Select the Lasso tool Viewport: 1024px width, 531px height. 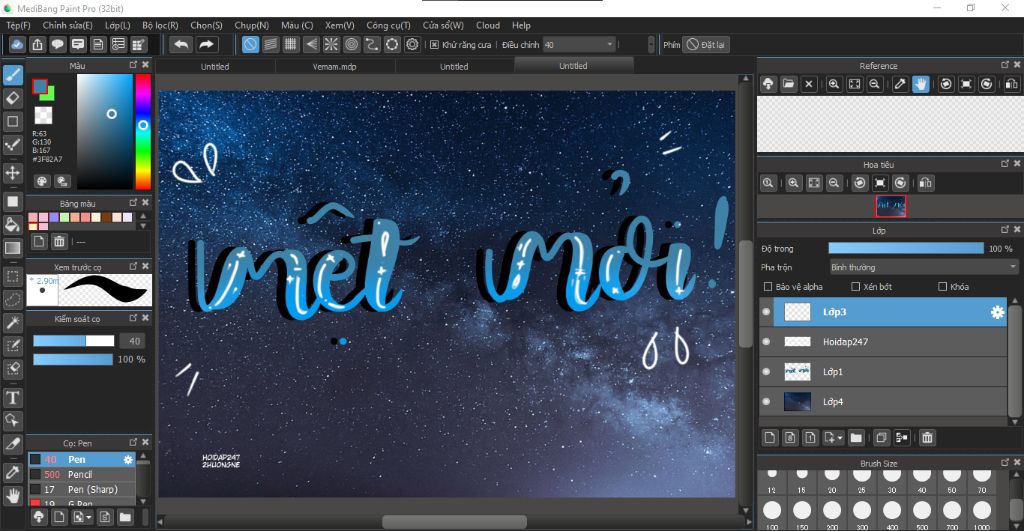coord(12,299)
